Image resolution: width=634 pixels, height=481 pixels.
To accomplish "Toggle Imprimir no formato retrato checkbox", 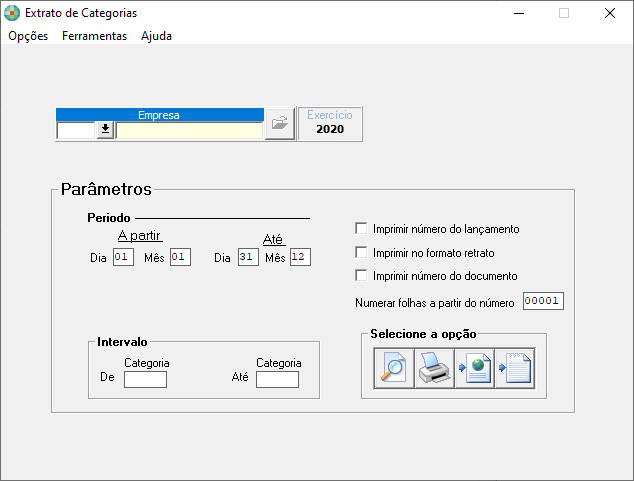I will [362, 253].
